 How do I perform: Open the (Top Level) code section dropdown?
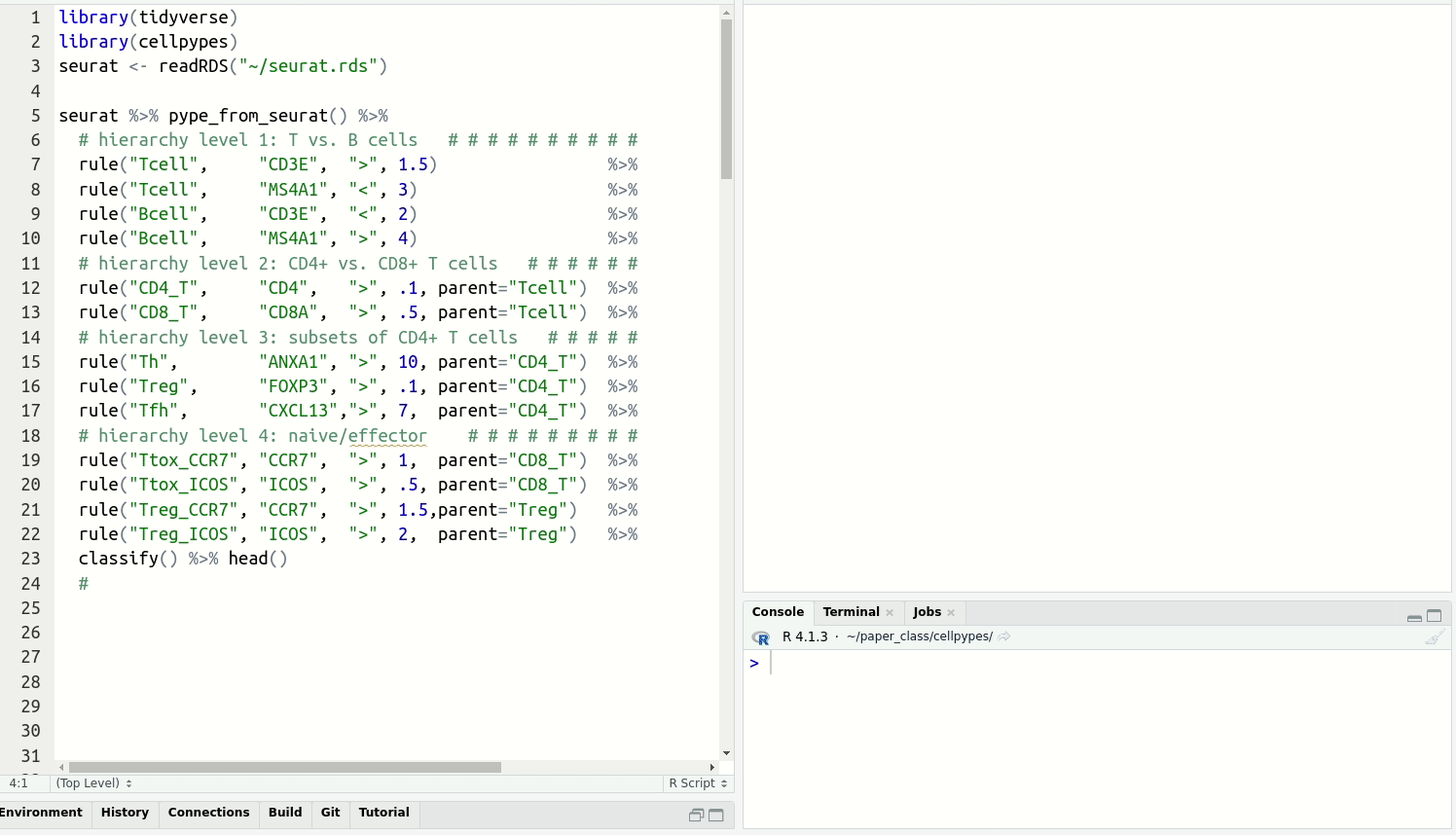[x=93, y=783]
